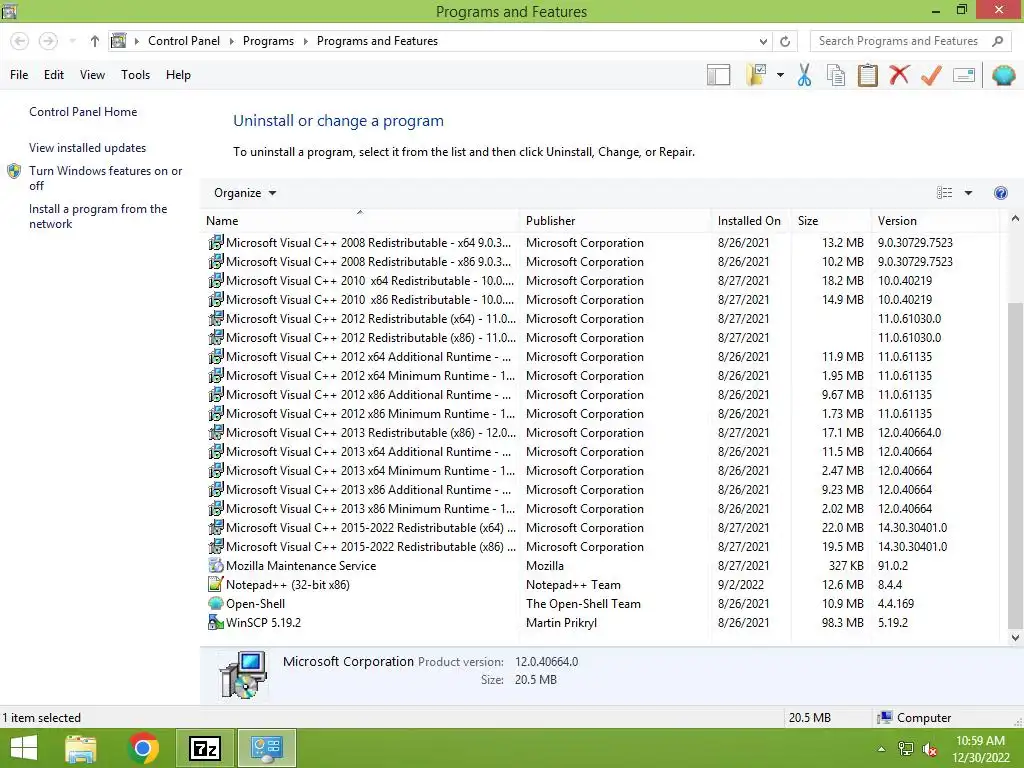Click Turn Windows features on or off
Image resolution: width=1024 pixels, height=768 pixels.
click(105, 178)
